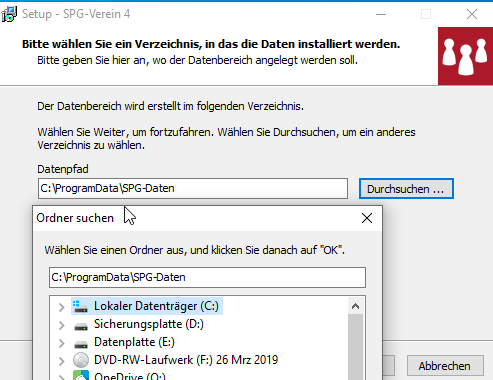Expand the DVD-RW-Laufwerk (F:) node

61,361
